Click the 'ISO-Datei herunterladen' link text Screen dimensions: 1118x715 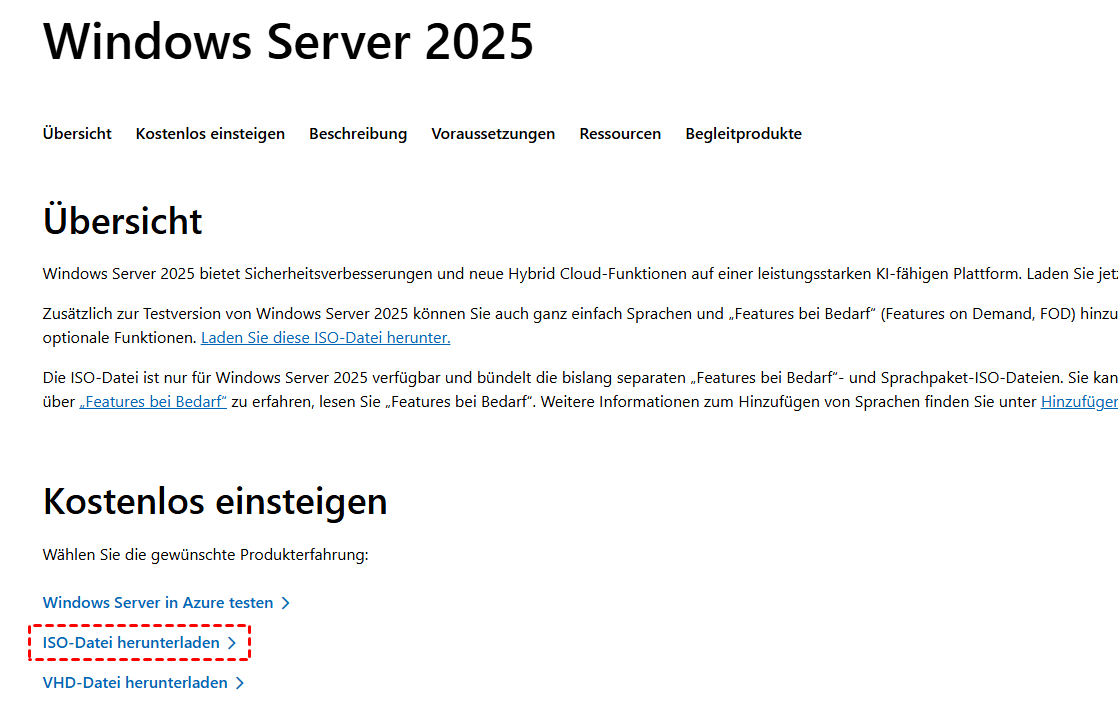coord(131,643)
